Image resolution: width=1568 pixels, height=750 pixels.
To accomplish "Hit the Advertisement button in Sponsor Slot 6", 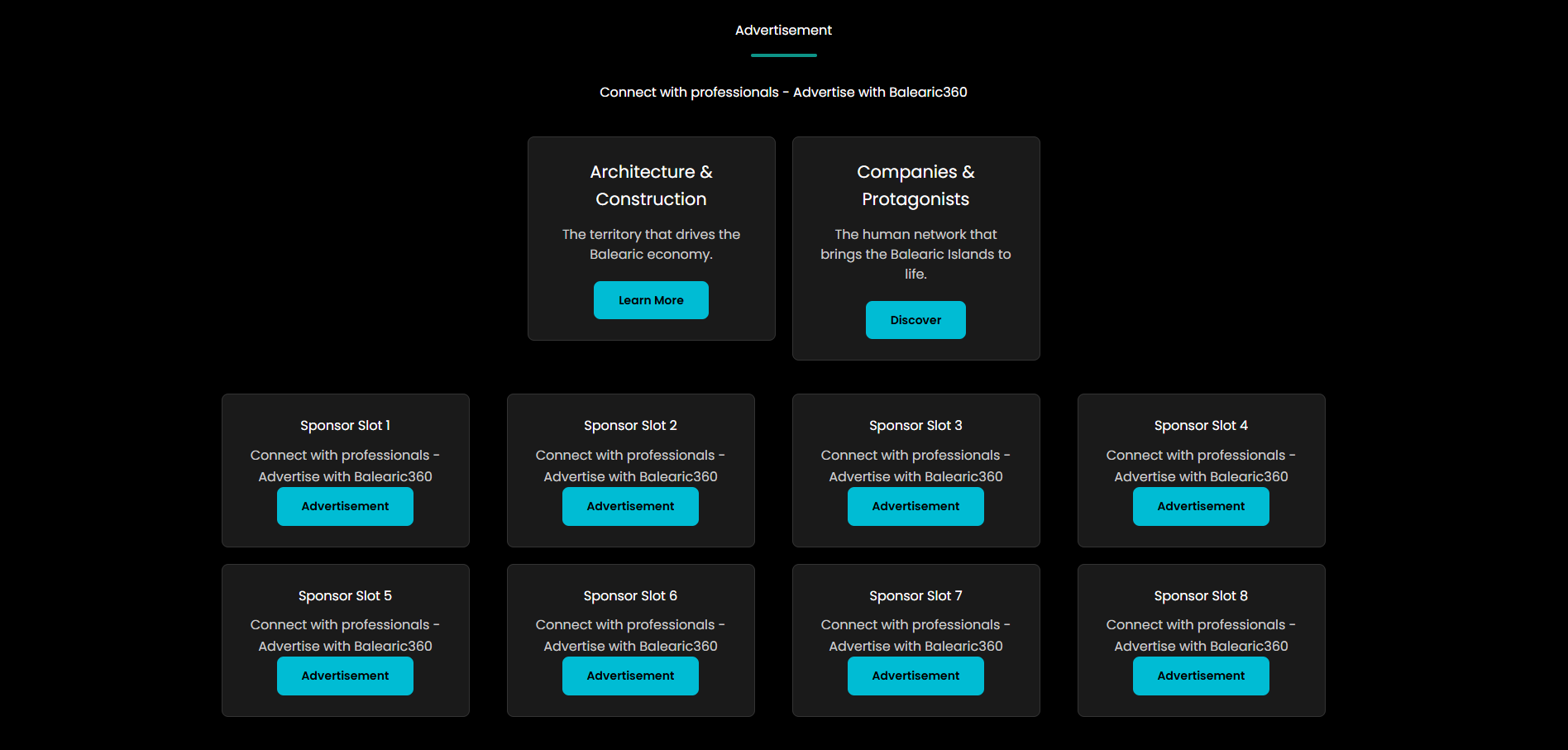I will pyautogui.click(x=630, y=676).
